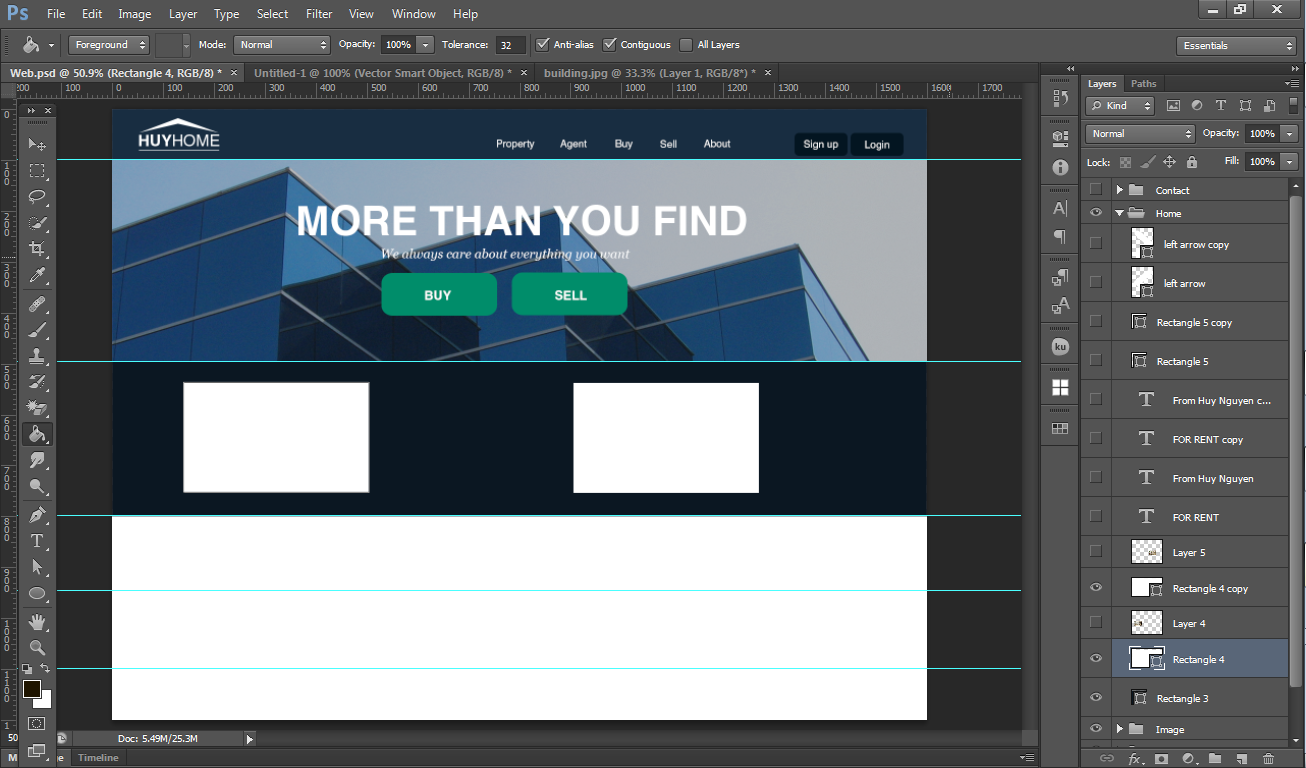
Task: Click the foreground color swatch
Action: point(32,689)
